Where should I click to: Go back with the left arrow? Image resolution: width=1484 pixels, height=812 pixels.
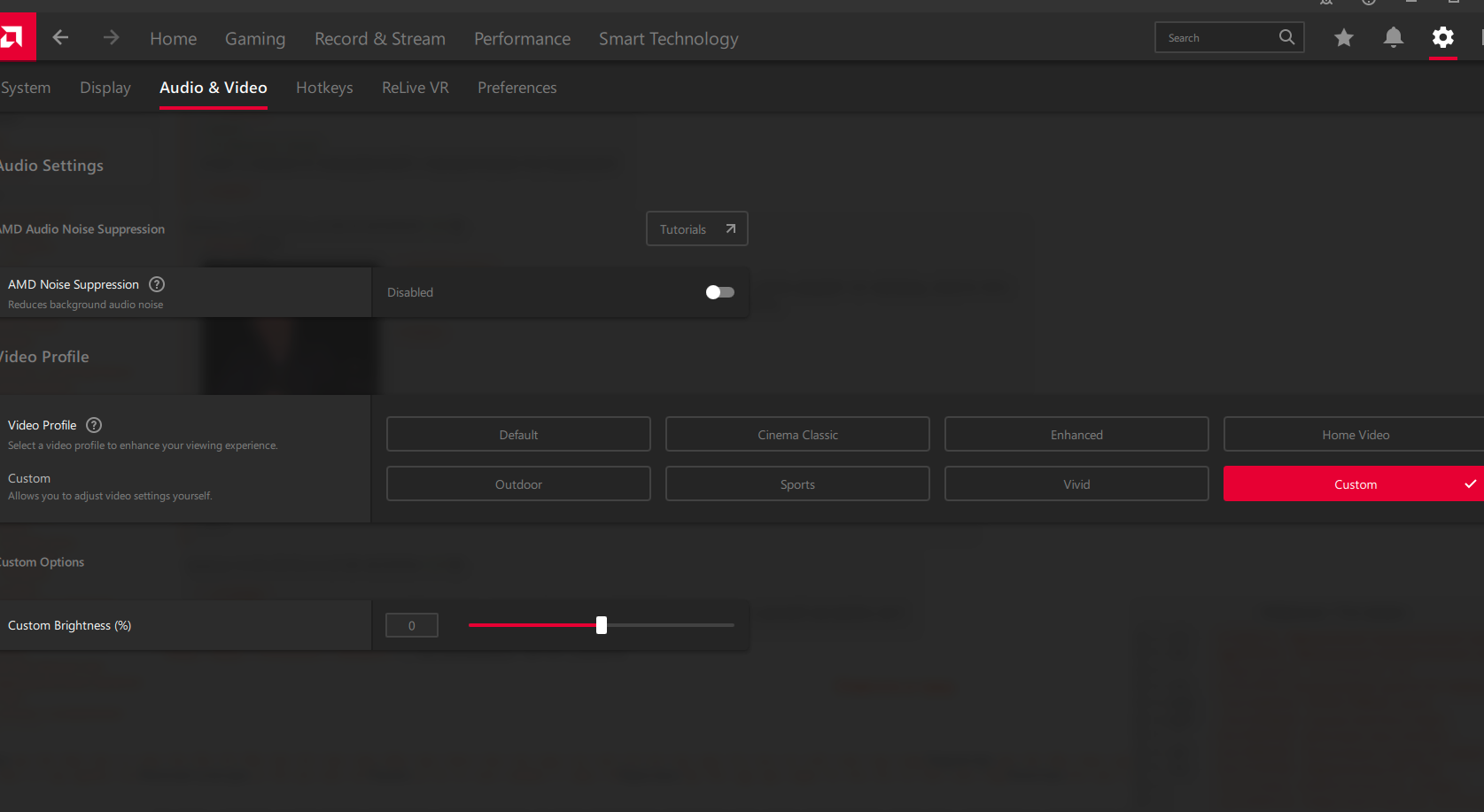[x=60, y=37]
